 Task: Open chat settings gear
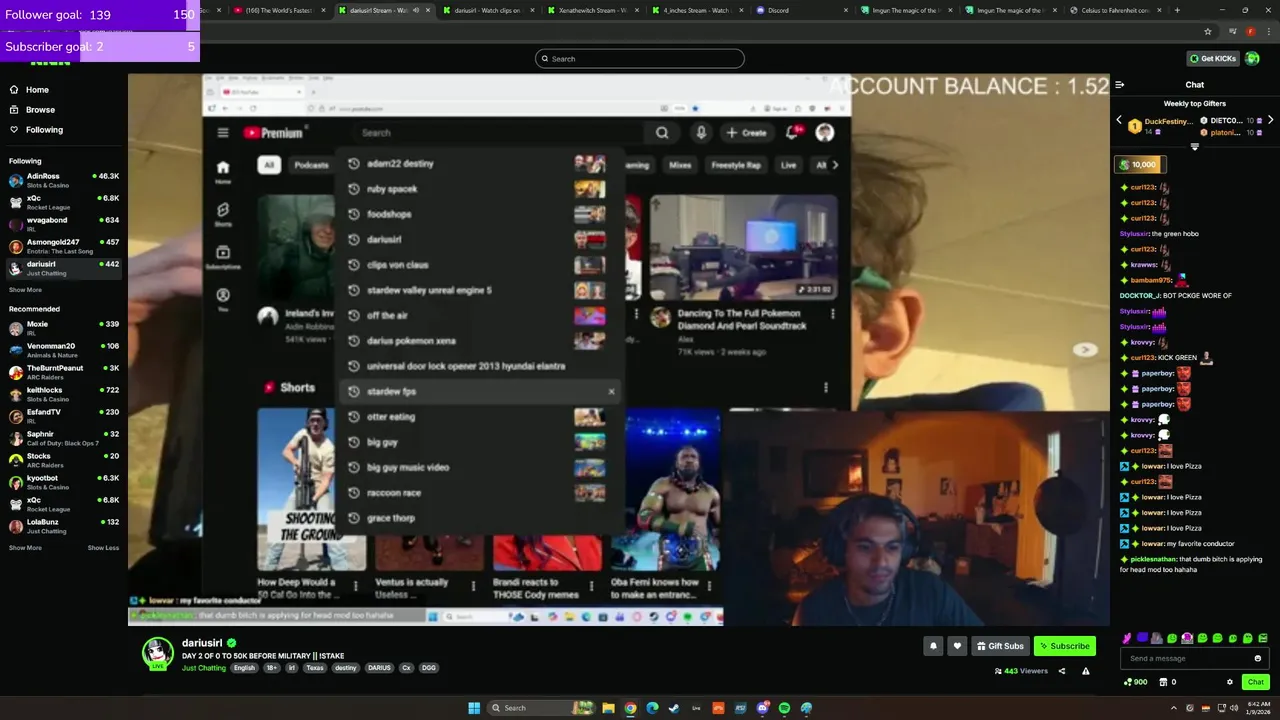click(x=1230, y=682)
